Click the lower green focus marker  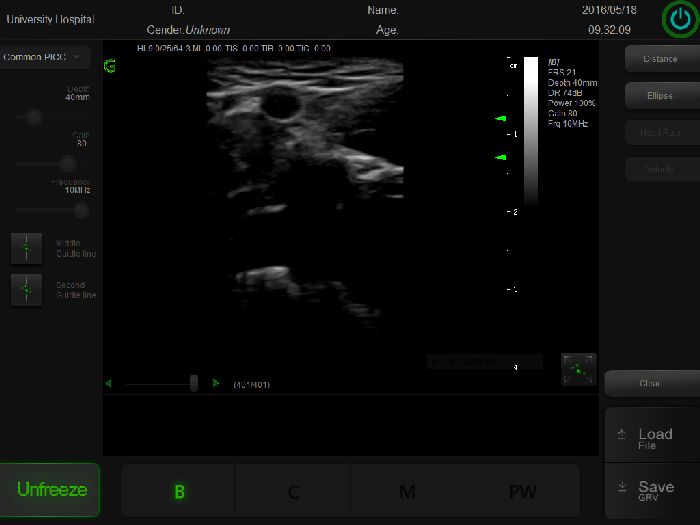(x=501, y=157)
